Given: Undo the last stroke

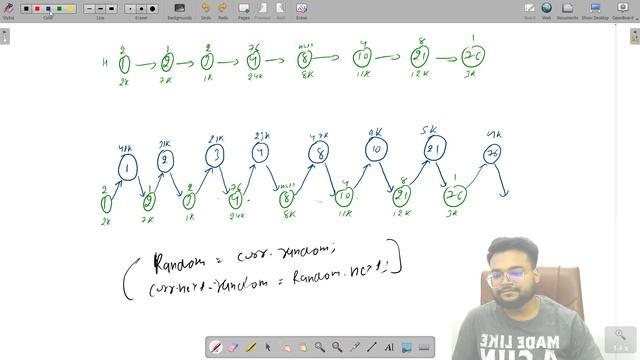Looking at the screenshot, I should point(206,11).
